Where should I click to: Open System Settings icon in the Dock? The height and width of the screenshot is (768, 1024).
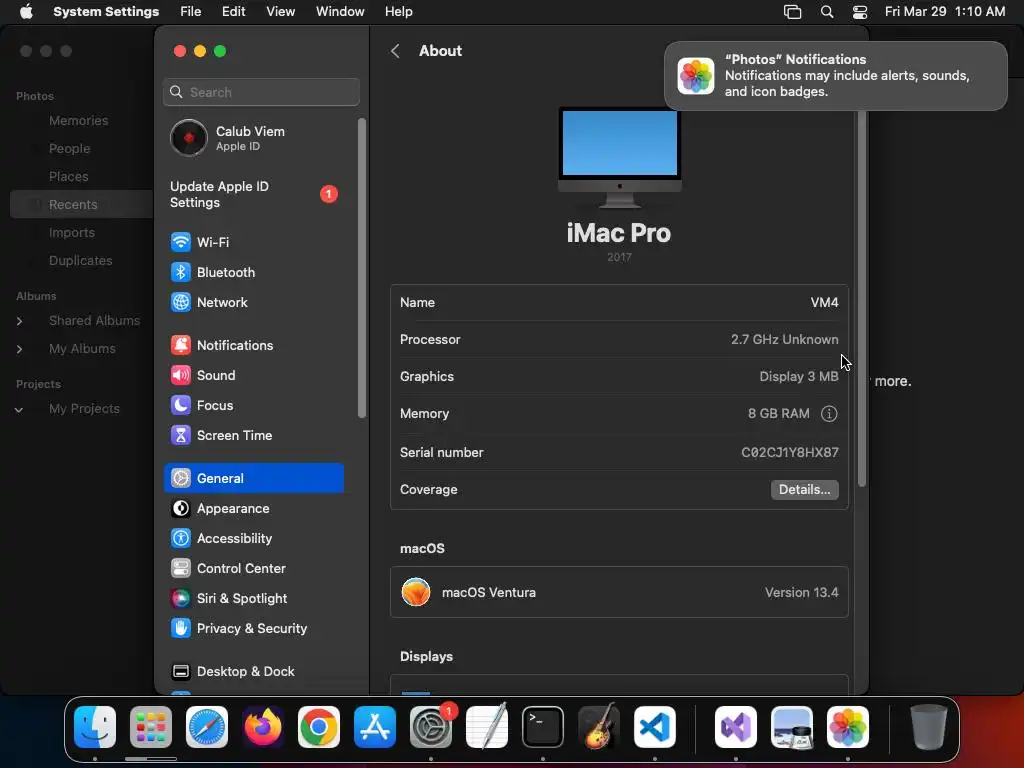click(431, 727)
